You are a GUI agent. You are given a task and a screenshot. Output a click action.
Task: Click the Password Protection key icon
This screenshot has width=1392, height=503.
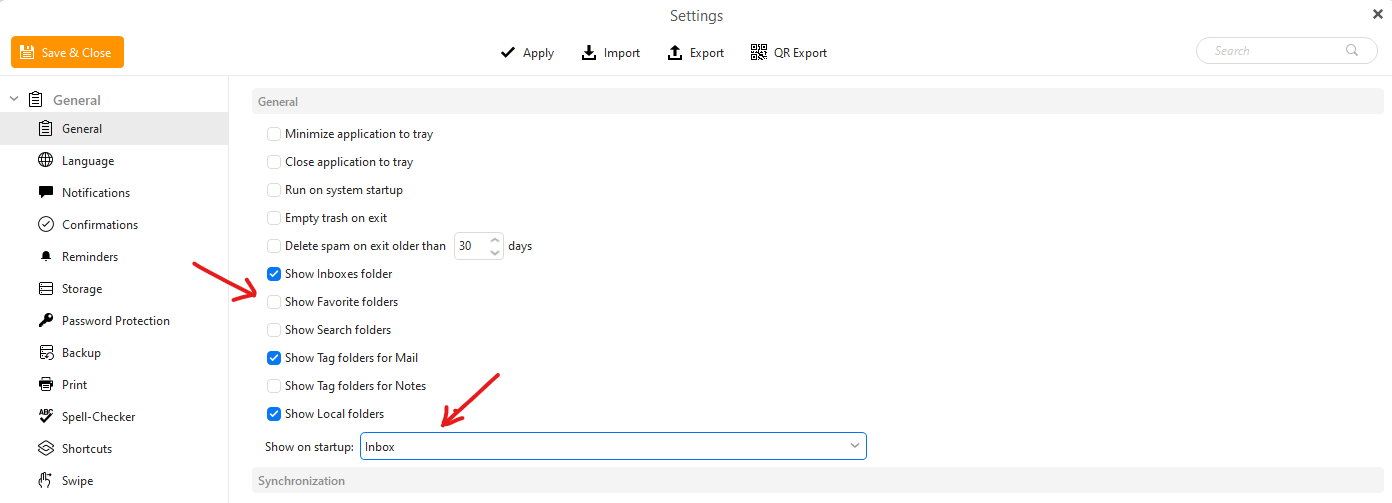[x=45, y=320]
